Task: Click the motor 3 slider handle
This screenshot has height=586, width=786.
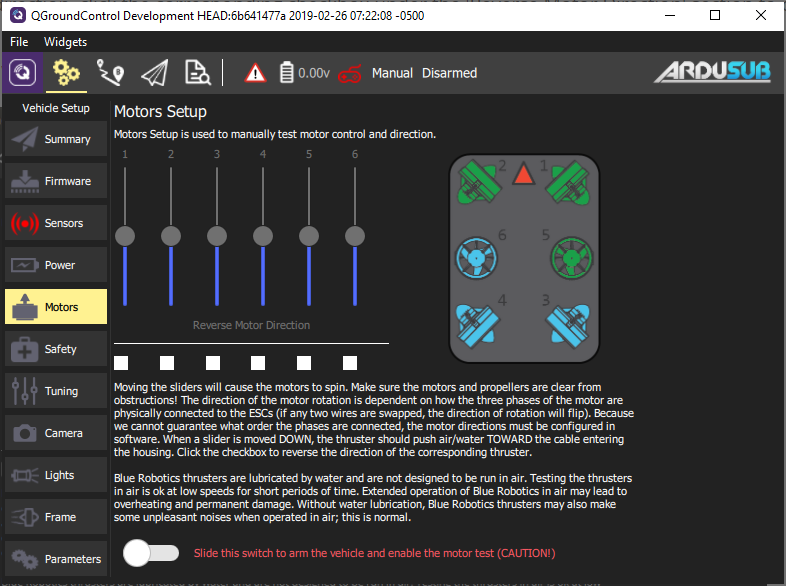Action: pyautogui.click(x=217, y=236)
